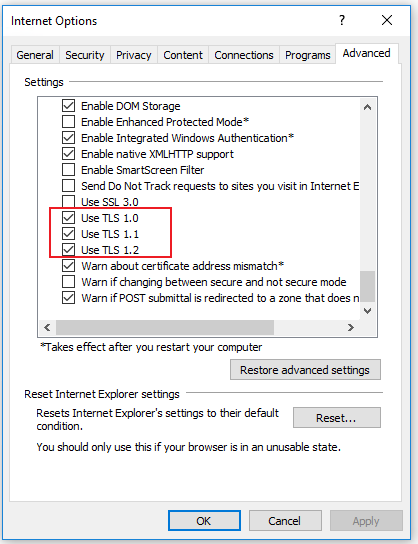Confirm with the OK button

(204, 521)
